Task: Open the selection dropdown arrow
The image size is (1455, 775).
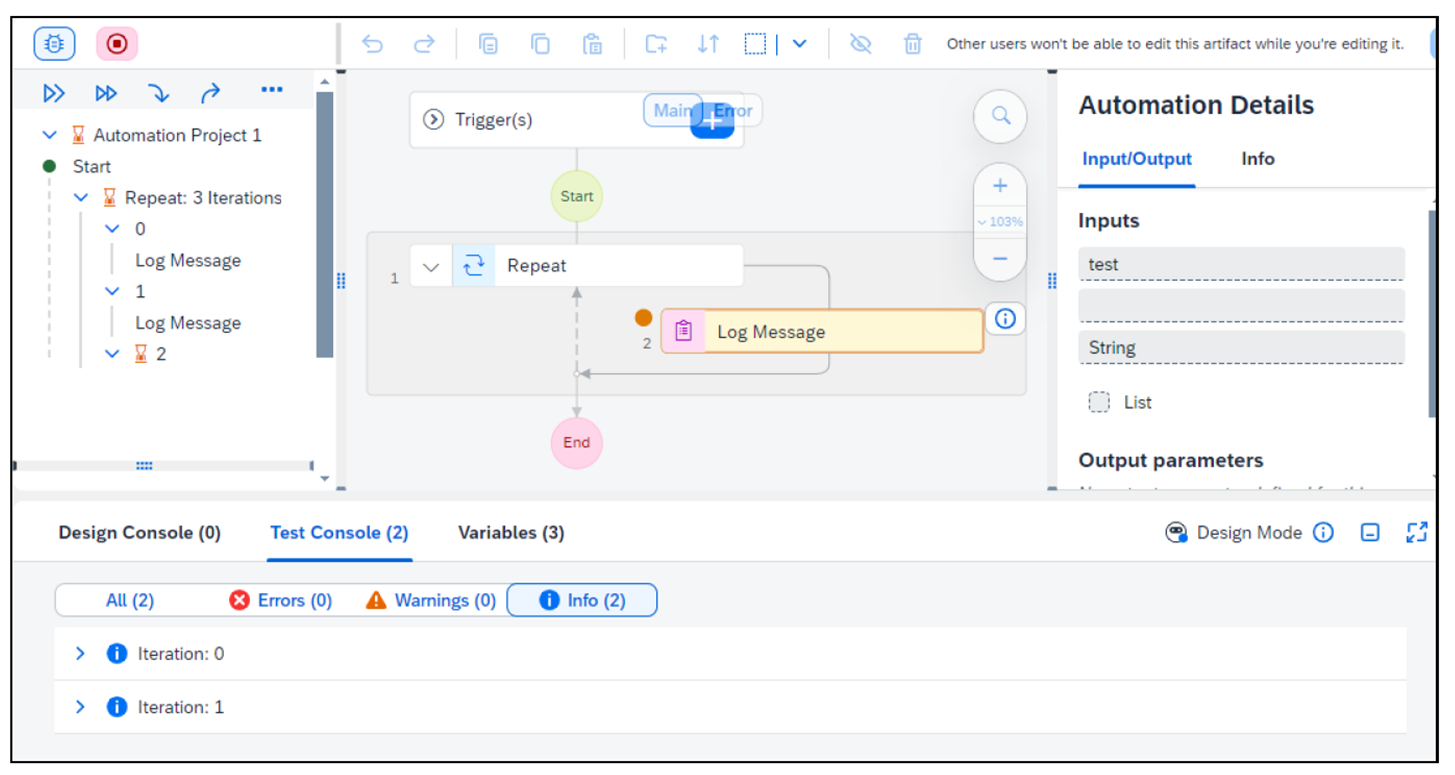Action: (x=799, y=44)
